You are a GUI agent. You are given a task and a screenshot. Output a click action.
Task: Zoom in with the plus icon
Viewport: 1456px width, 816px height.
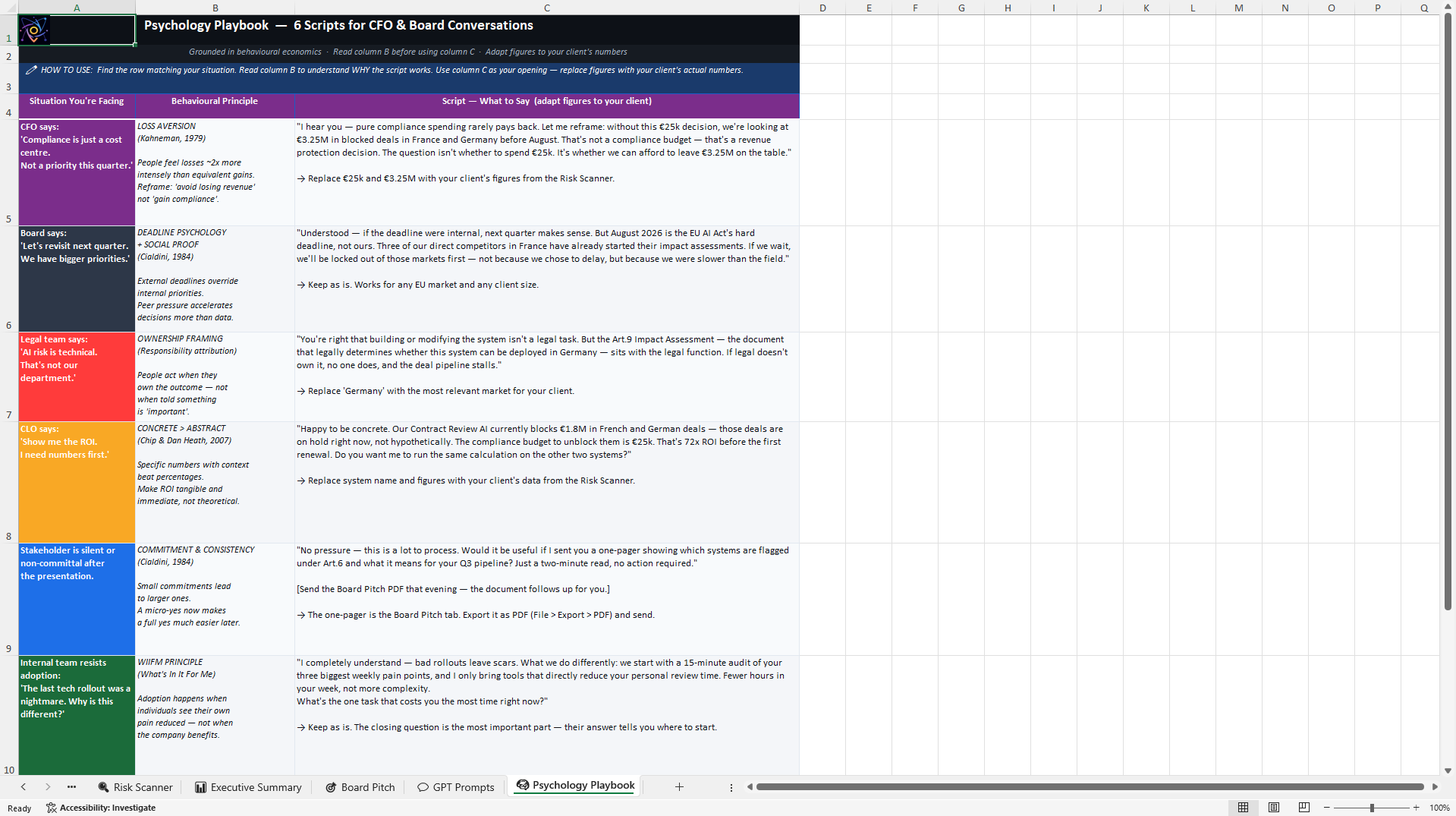point(1416,808)
